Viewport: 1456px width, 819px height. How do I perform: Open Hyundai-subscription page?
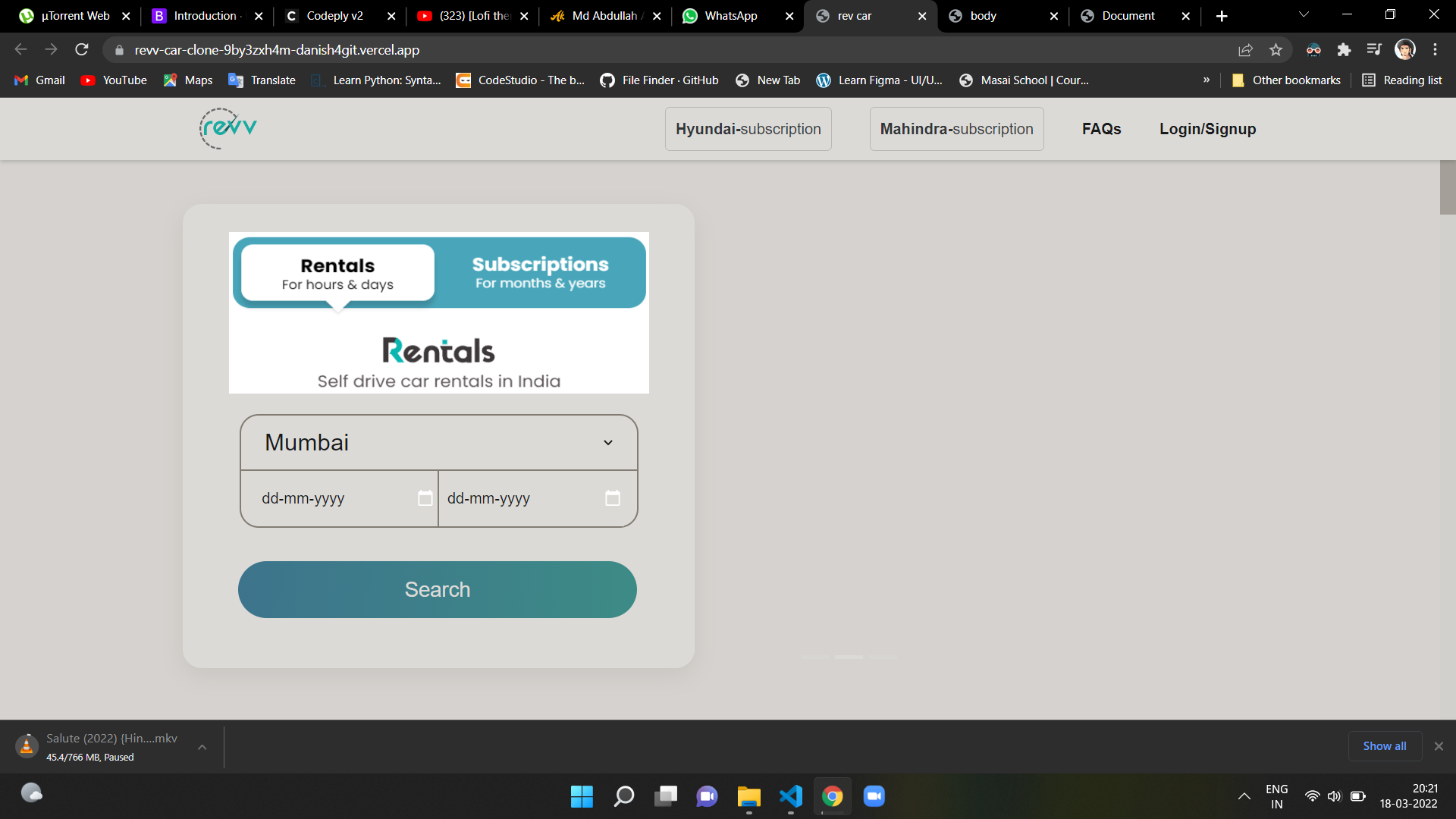pos(748,129)
